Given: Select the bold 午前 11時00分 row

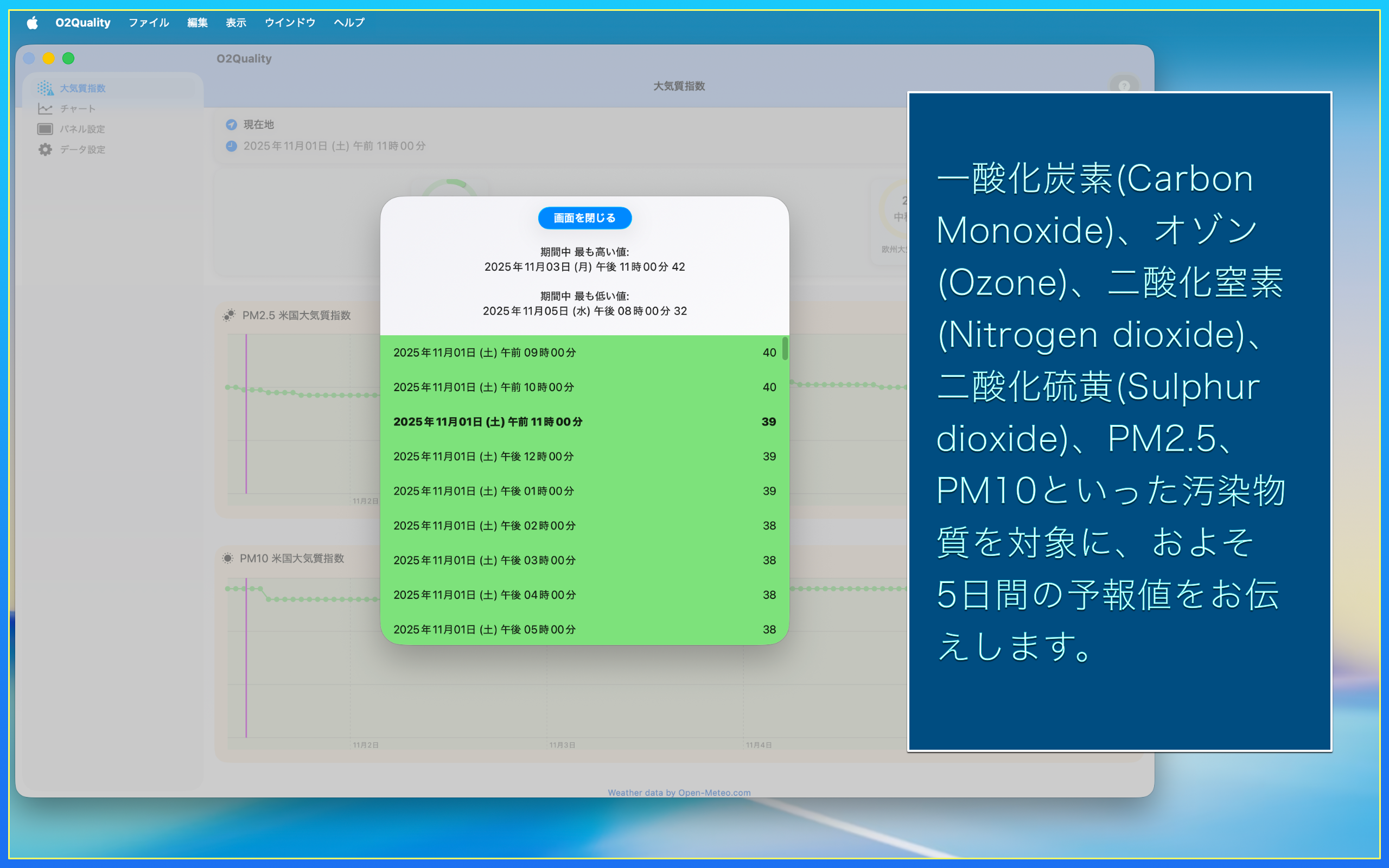Looking at the screenshot, I should [x=584, y=422].
